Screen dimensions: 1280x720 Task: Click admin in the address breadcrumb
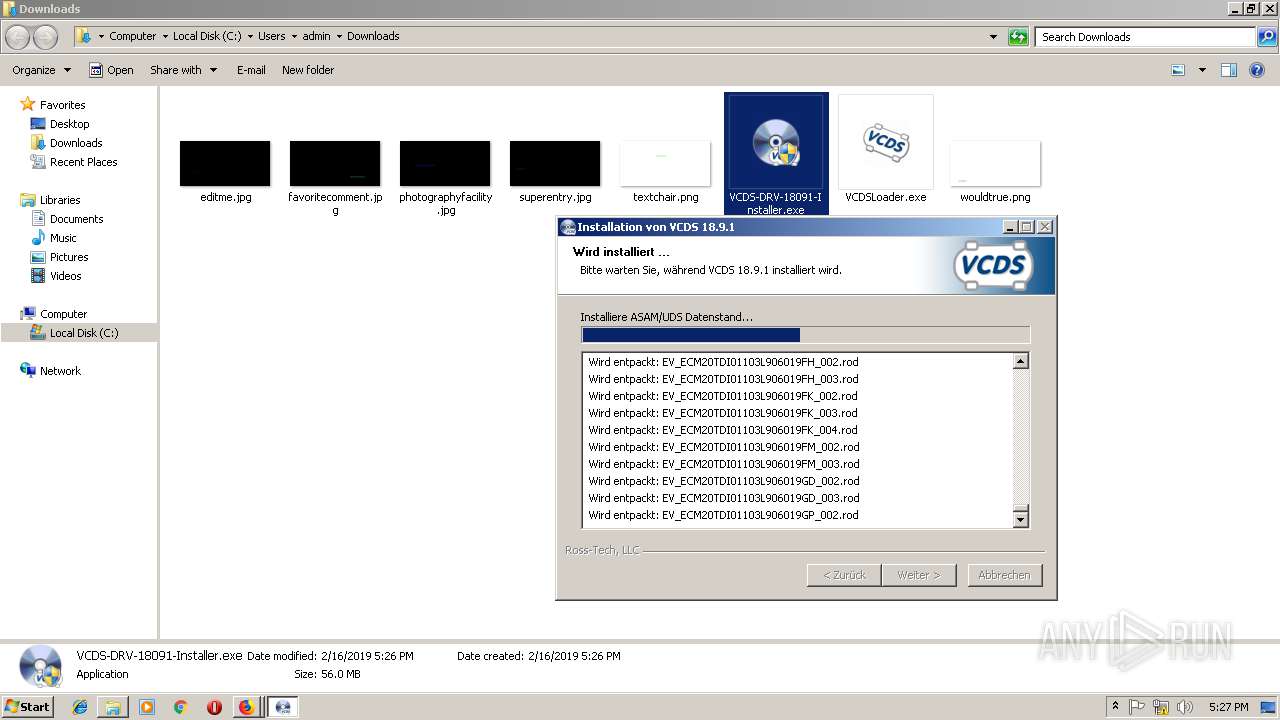316,36
